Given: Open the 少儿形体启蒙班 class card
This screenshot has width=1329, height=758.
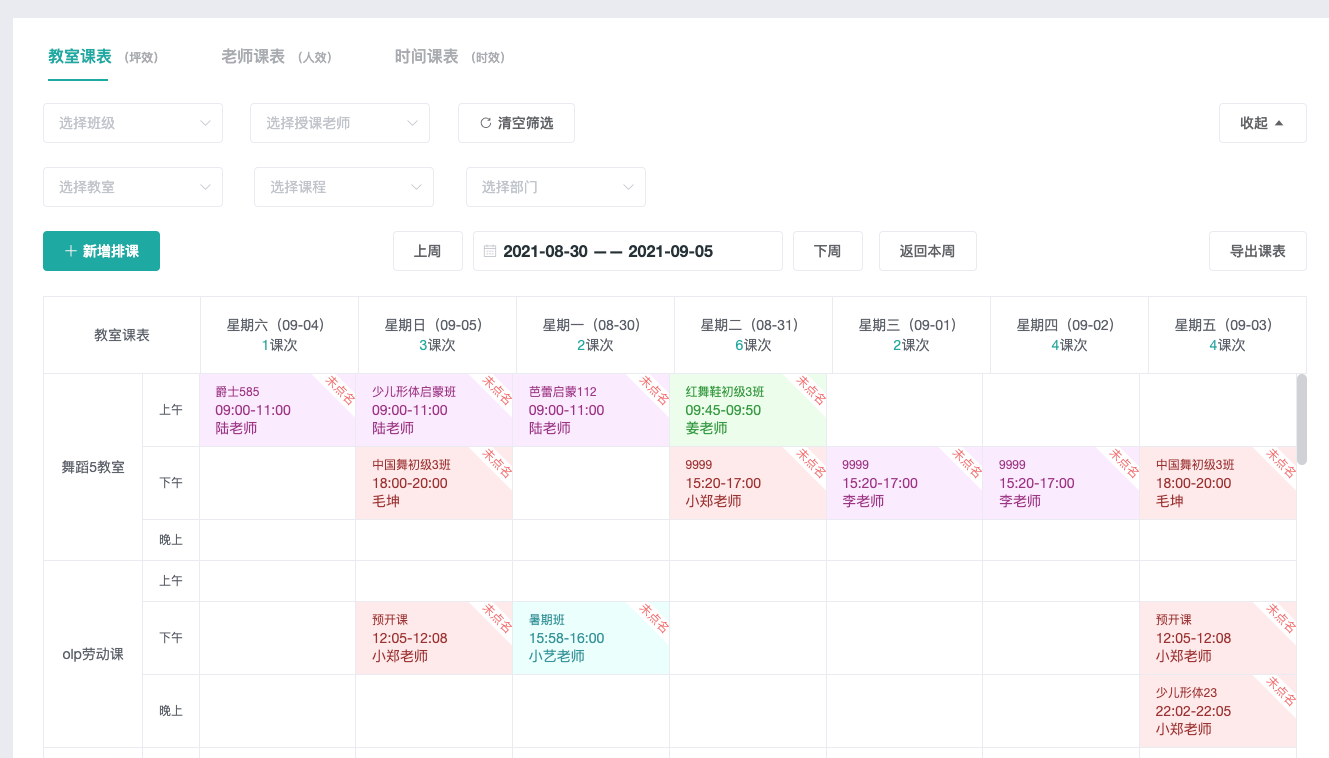Looking at the screenshot, I should click(x=434, y=410).
